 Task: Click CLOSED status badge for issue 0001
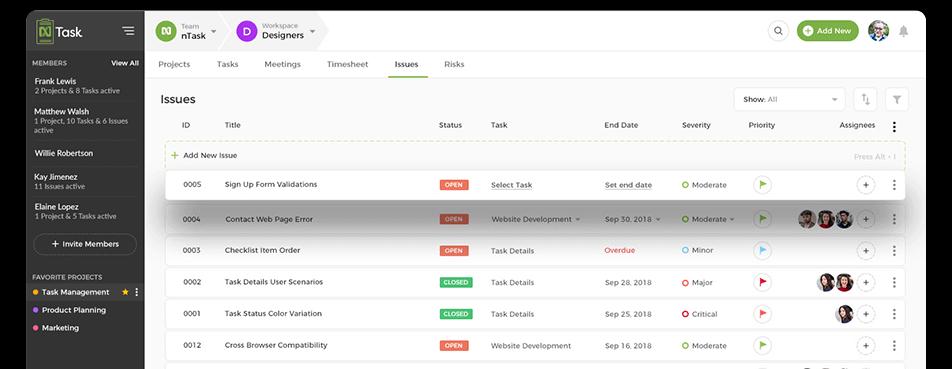(456, 314)
